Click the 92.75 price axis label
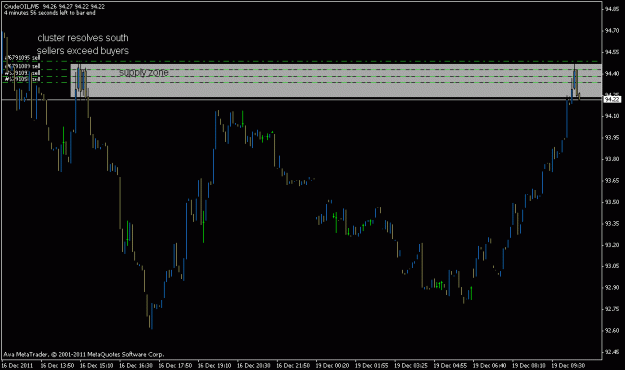 click(x=612, y=309)
